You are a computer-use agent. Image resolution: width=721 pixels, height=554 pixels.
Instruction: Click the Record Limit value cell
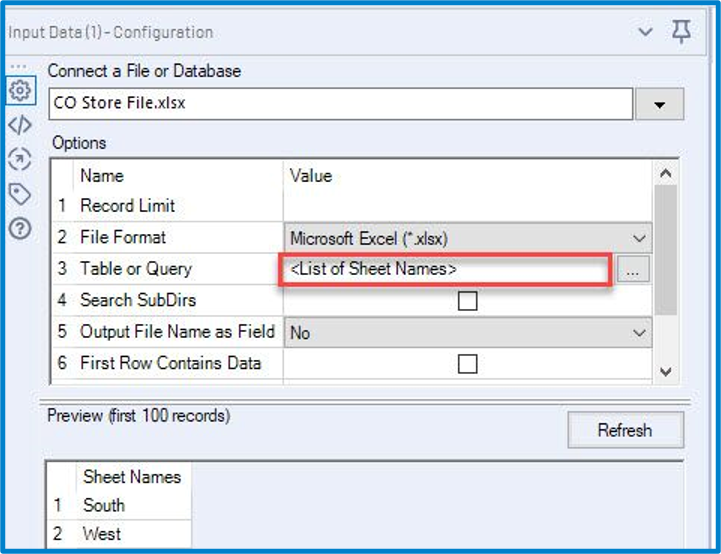click(468, 206)
